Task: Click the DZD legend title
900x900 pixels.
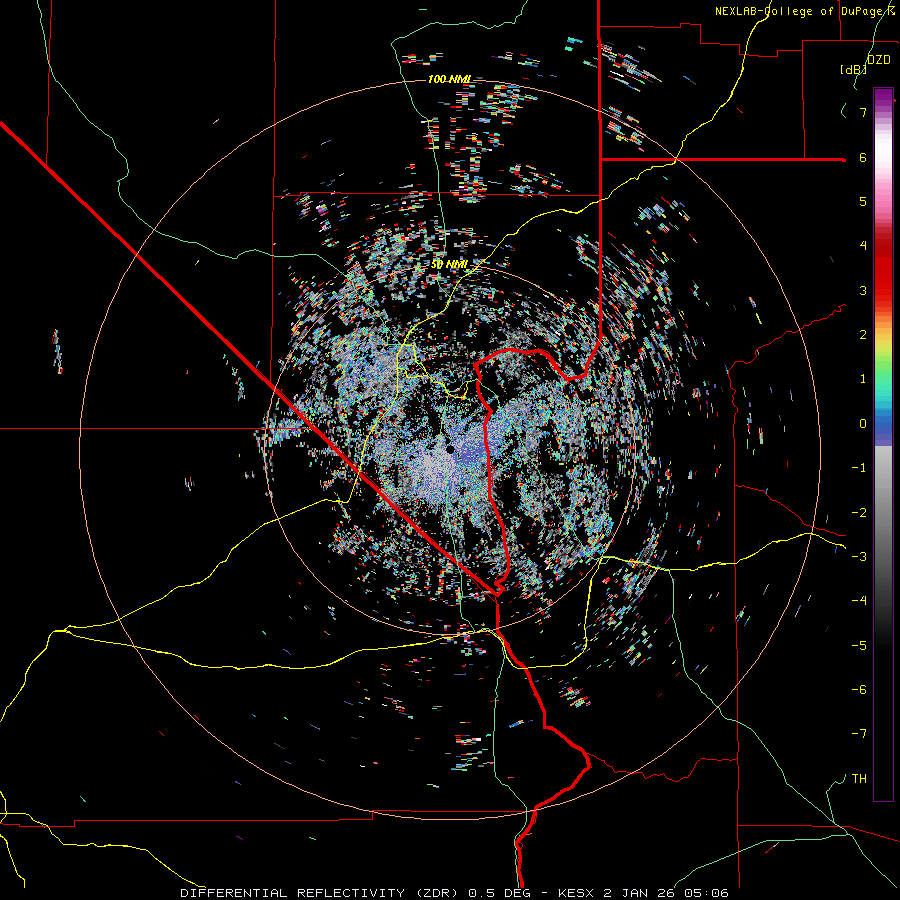Action: click(x=879, y=60)
